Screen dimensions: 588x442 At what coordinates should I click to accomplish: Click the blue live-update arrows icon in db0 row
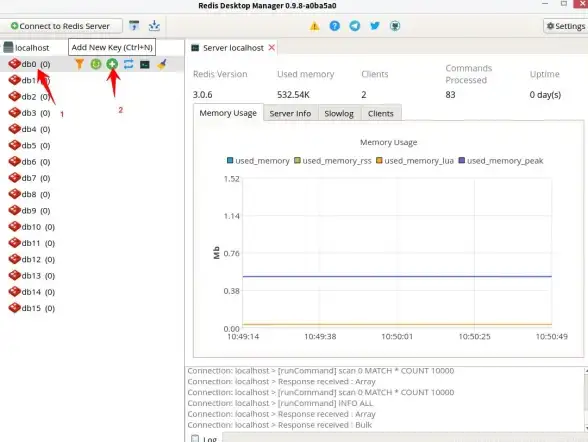click(129, 64)
